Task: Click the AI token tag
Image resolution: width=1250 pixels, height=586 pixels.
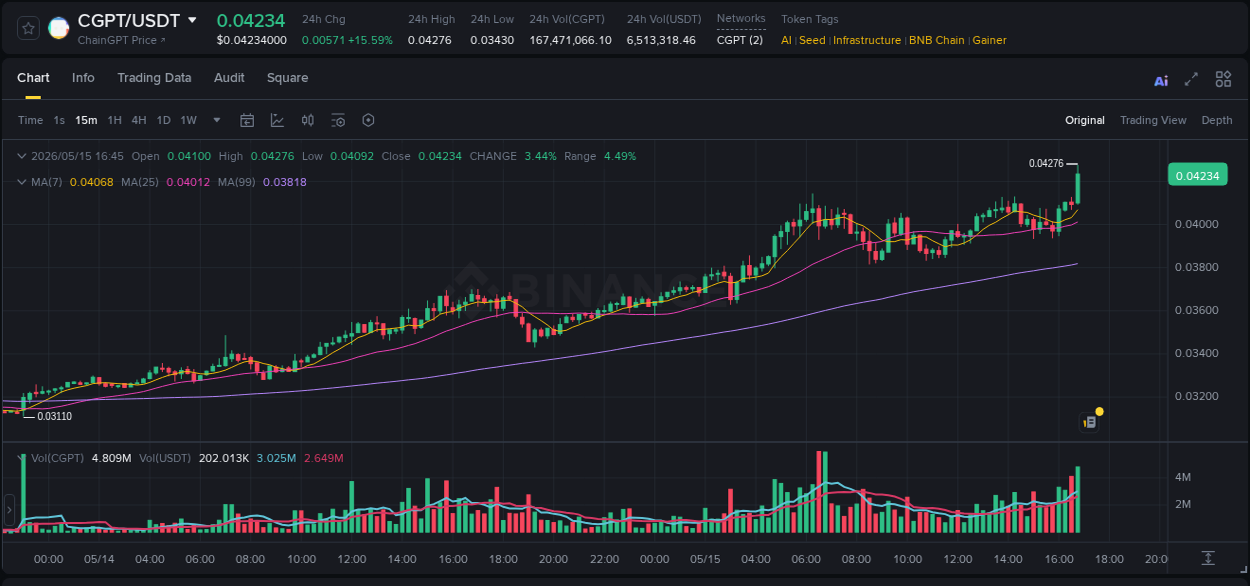Action: (786, 40)
